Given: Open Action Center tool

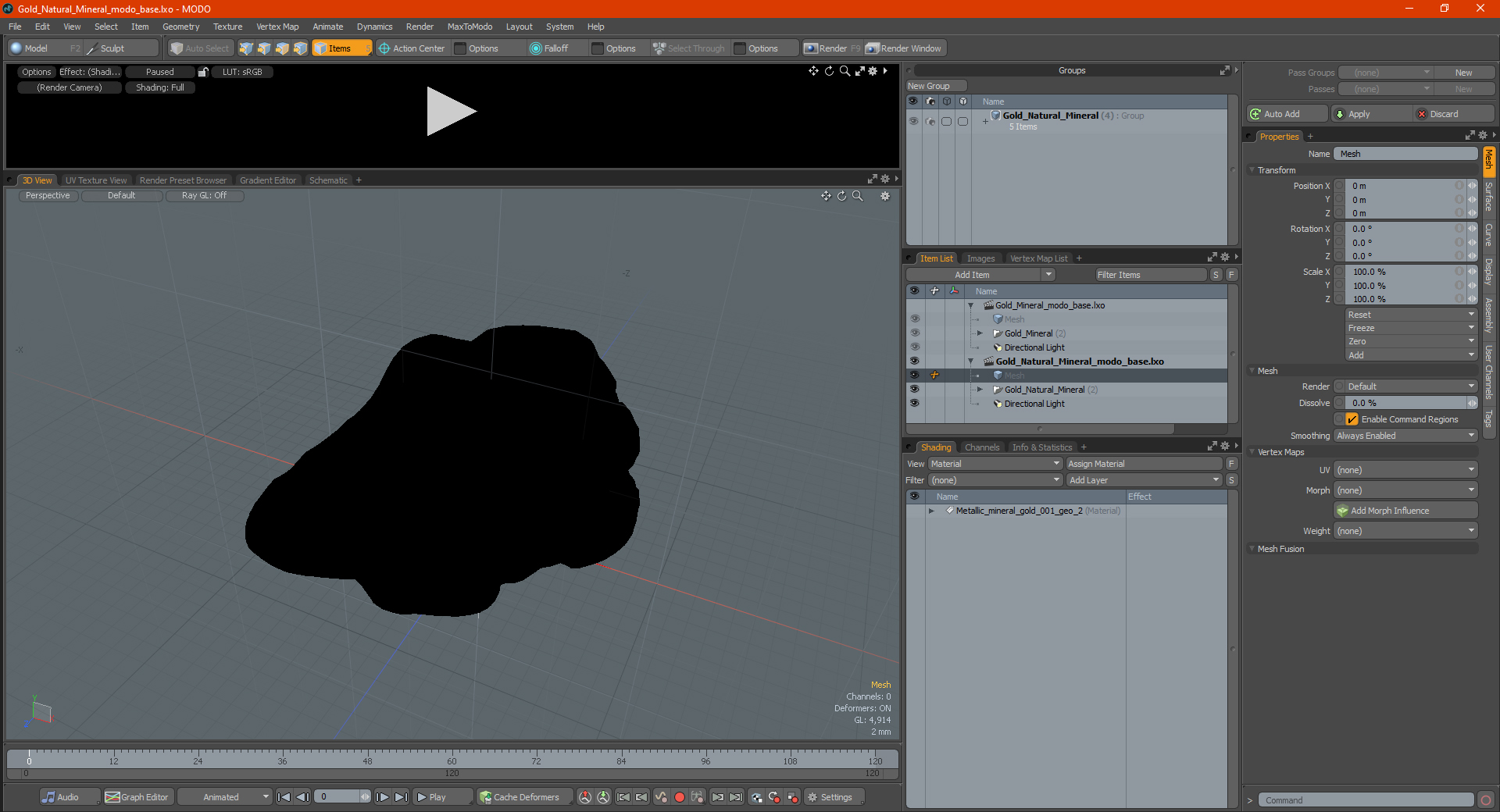Looking at the screenshot, I should pos(412,48).
